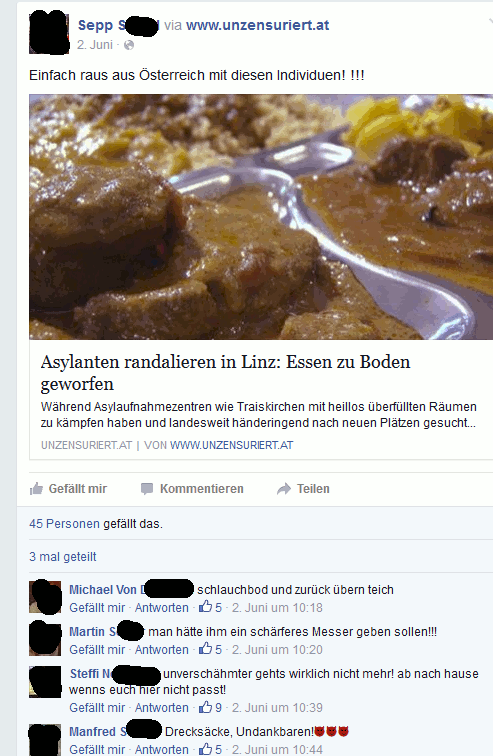
Task: Click the thumbs-up count on Manfred's comment
Action: (211, 749)
